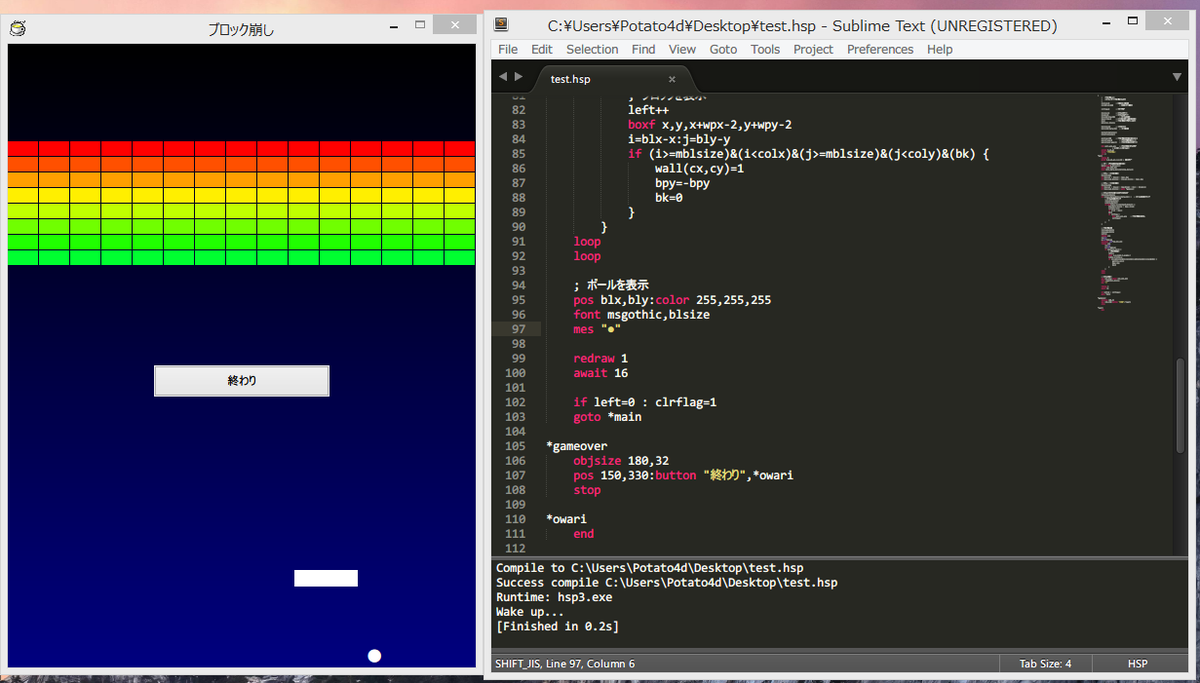This screenshot has height=683, width=1200.
Task: Click 'left++' on line 82
Action: pos(649,110)
